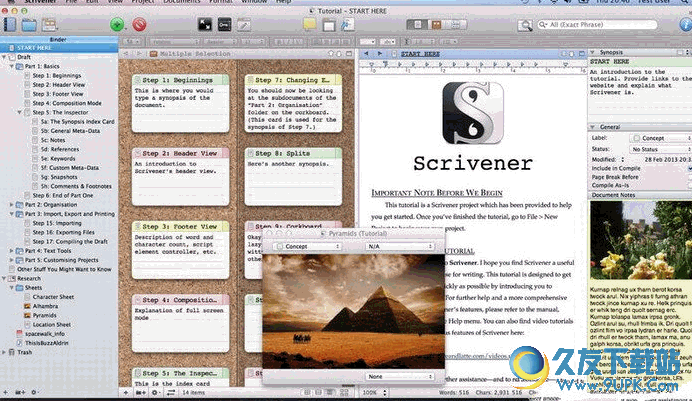Click the red Trash/delete toolbar icon
Image resolution: width=692 pixels, height=401 pixels.
(x=139, y=24)
